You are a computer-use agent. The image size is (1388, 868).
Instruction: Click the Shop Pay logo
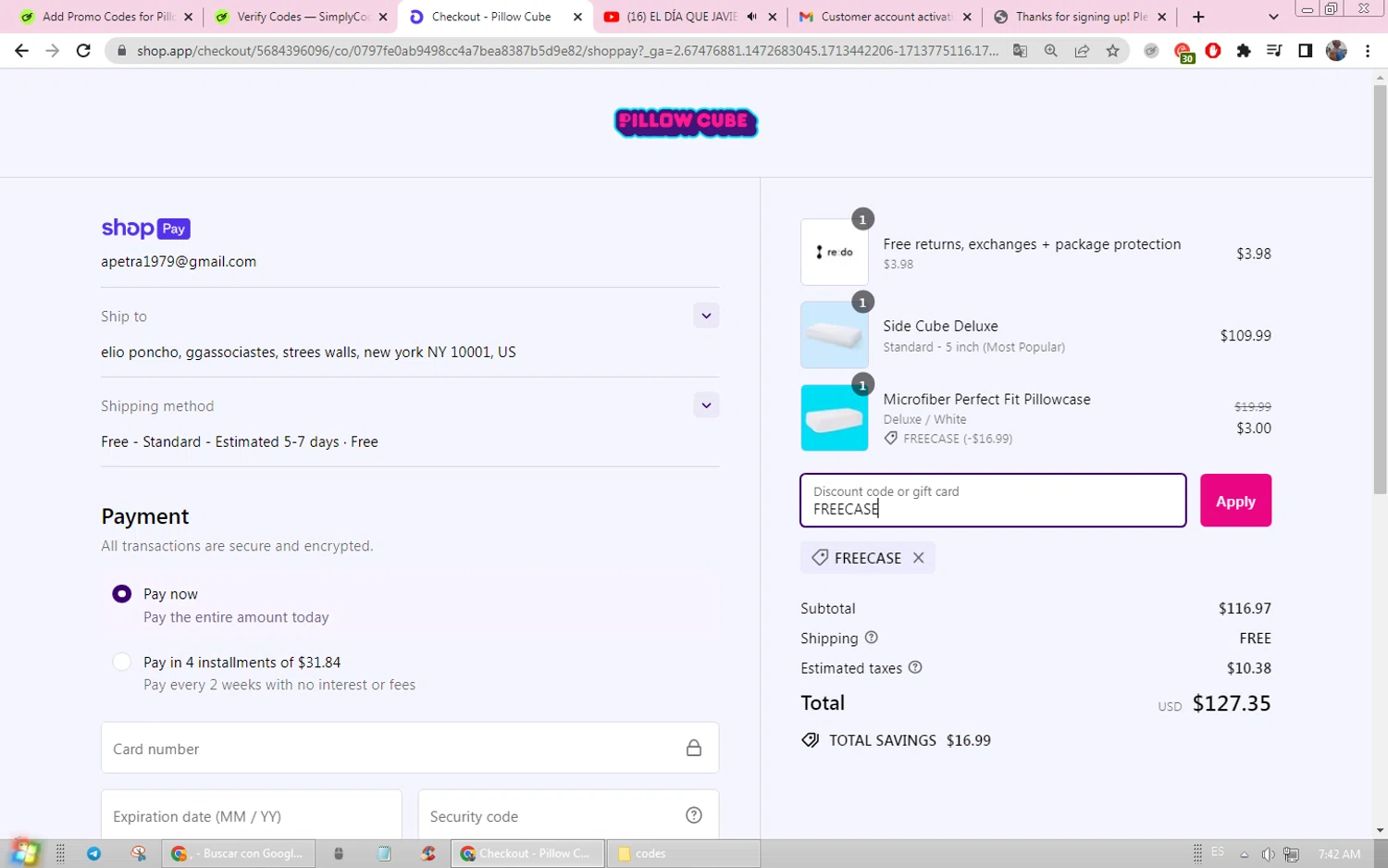tap(145, 229)
